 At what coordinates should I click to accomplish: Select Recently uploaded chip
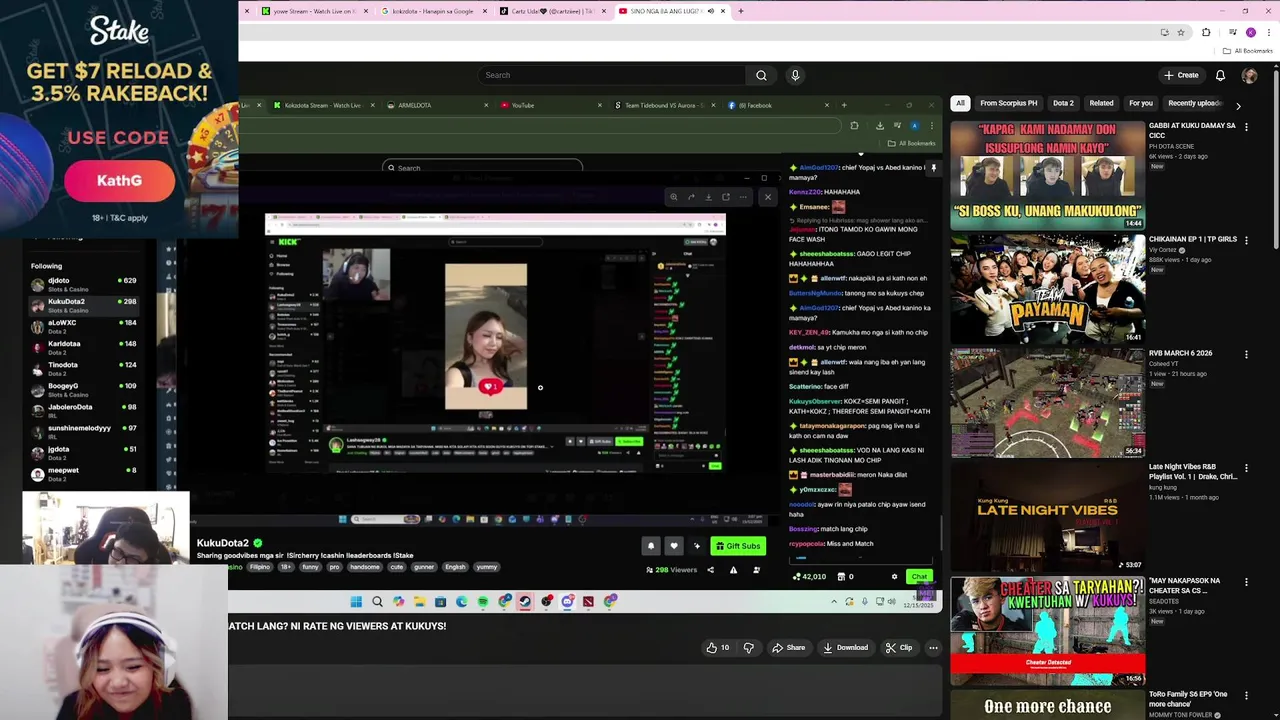[x=1194, y=103]
